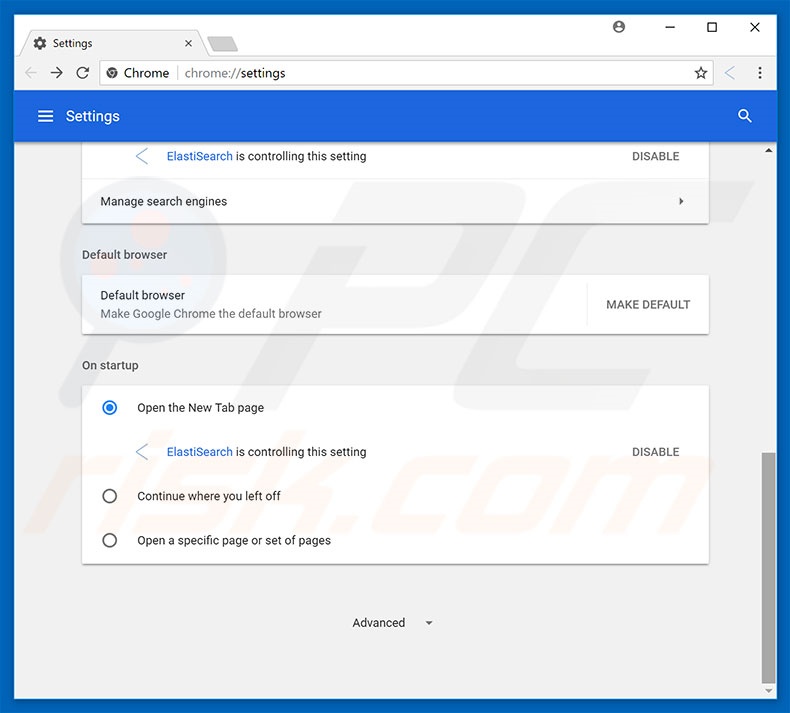Go back using the back arrow

(31, 73)
